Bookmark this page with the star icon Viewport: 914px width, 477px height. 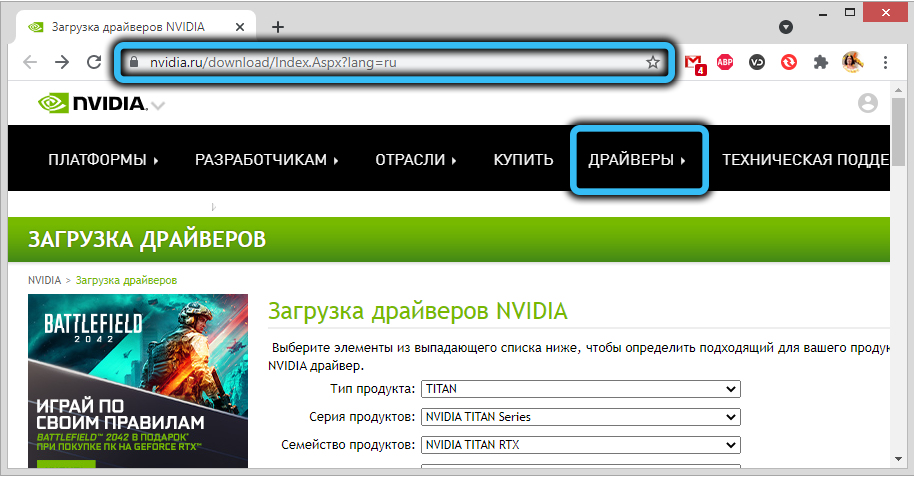(652, 62)
